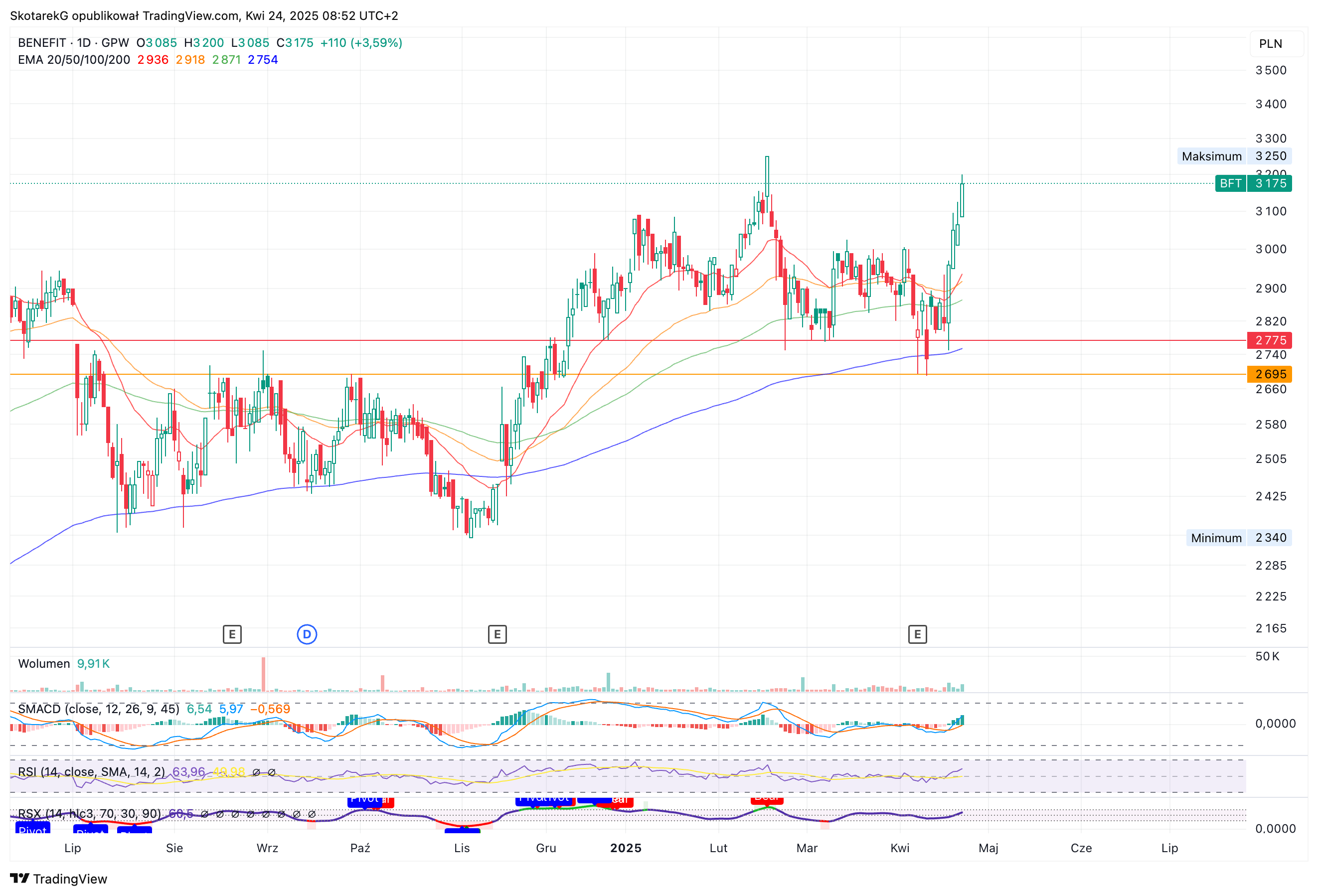
Task: Click the high value H3 200 in the header
Action: point(204,42)
